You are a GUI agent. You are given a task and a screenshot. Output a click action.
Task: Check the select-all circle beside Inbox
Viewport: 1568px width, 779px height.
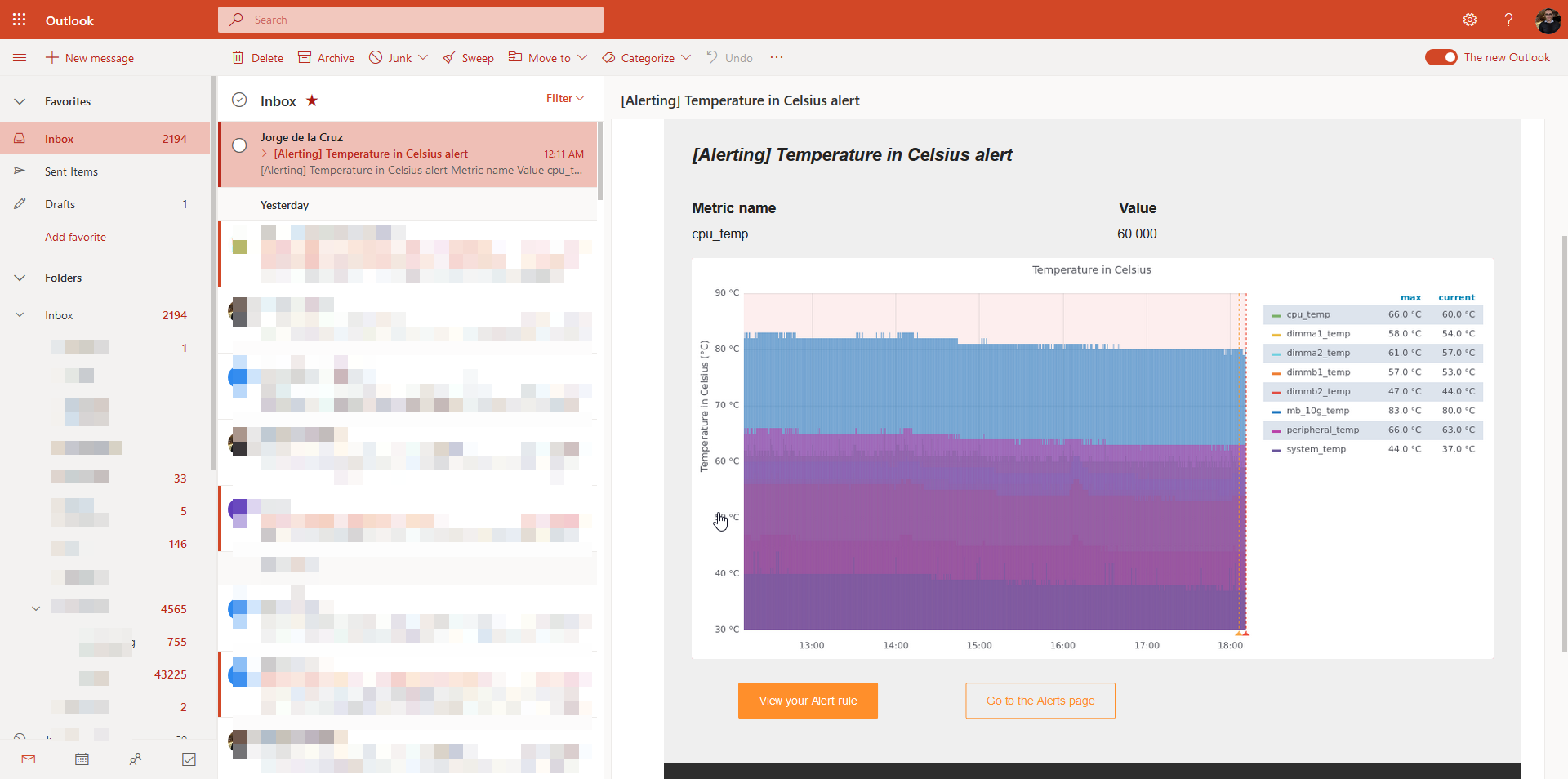pyautogui.click(x=239, y=100)
